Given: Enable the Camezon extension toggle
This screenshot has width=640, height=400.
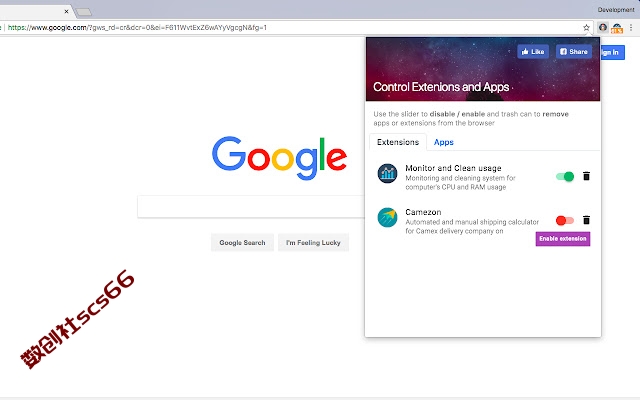Looking at the screenshot, I should coord(565,220).
